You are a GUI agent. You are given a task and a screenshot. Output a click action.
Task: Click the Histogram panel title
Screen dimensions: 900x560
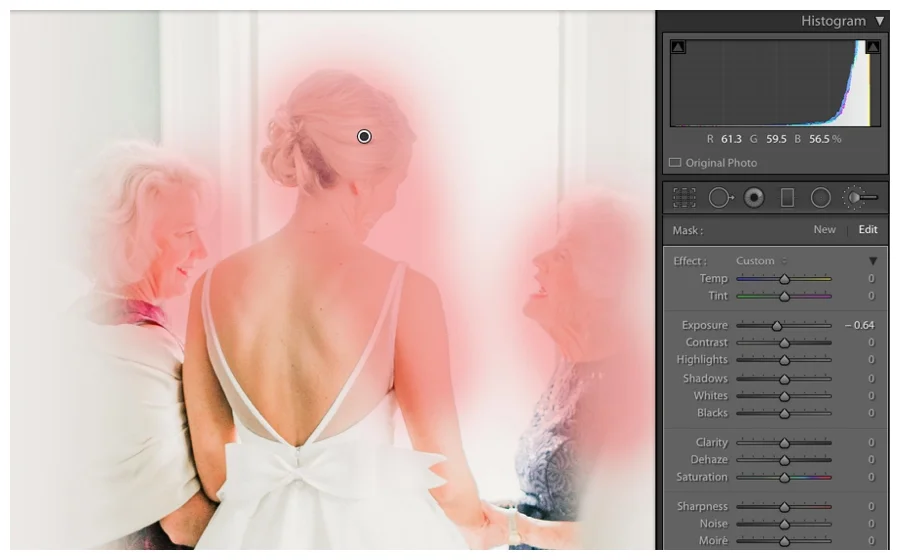pyautogui.click(x=833, y=21)
